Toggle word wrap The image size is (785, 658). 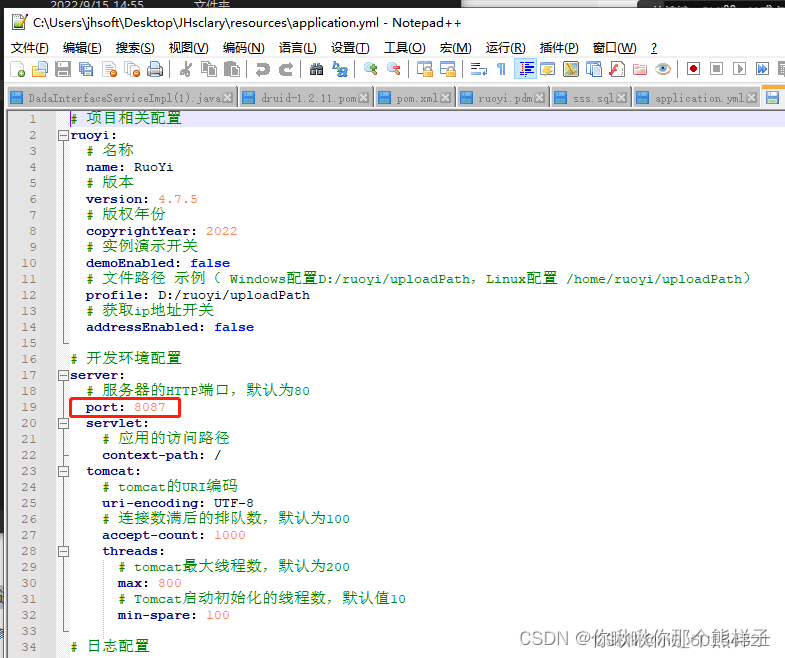click(x=479, y=69)
